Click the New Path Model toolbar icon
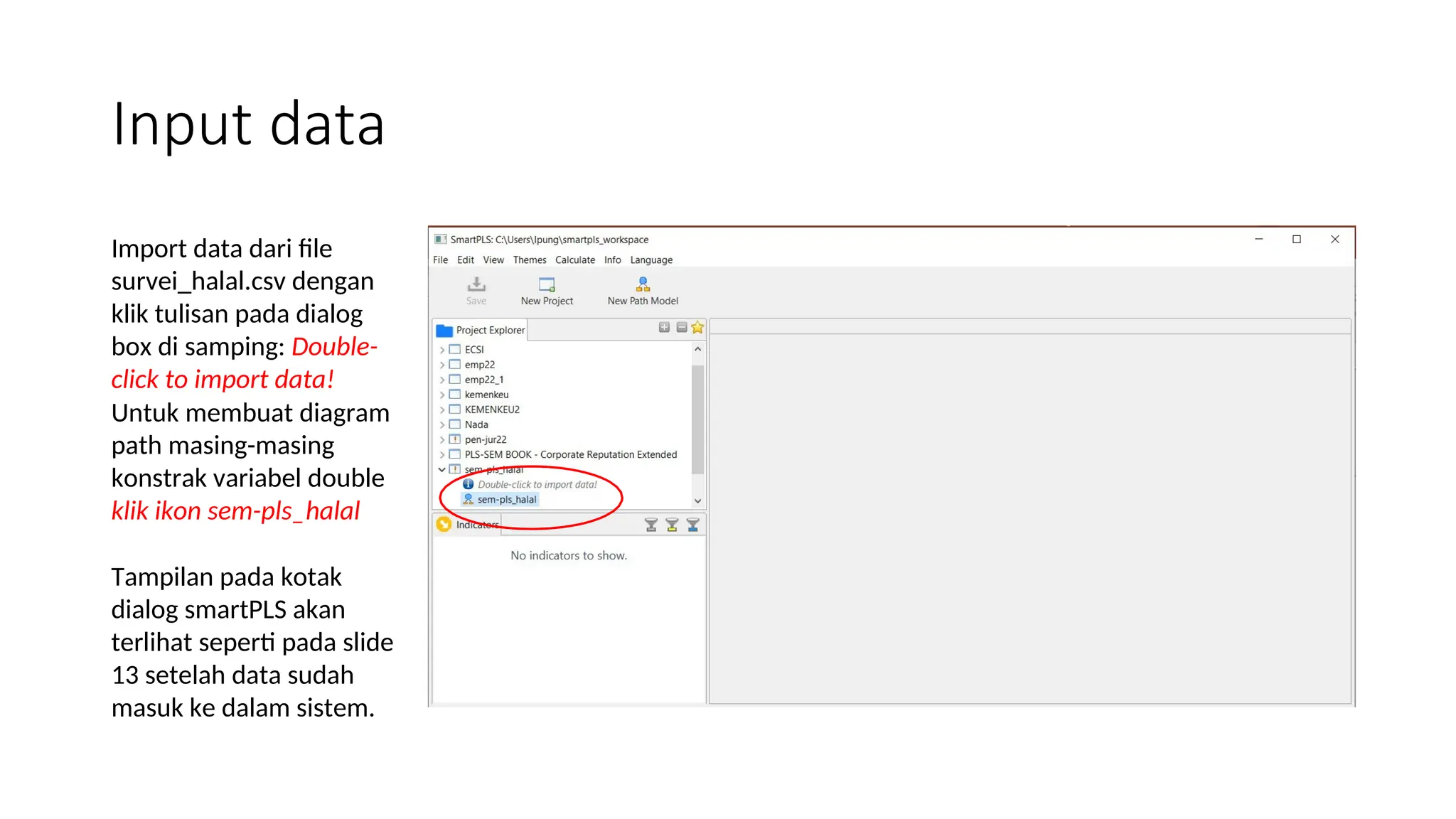 click(x=643, y=285)
